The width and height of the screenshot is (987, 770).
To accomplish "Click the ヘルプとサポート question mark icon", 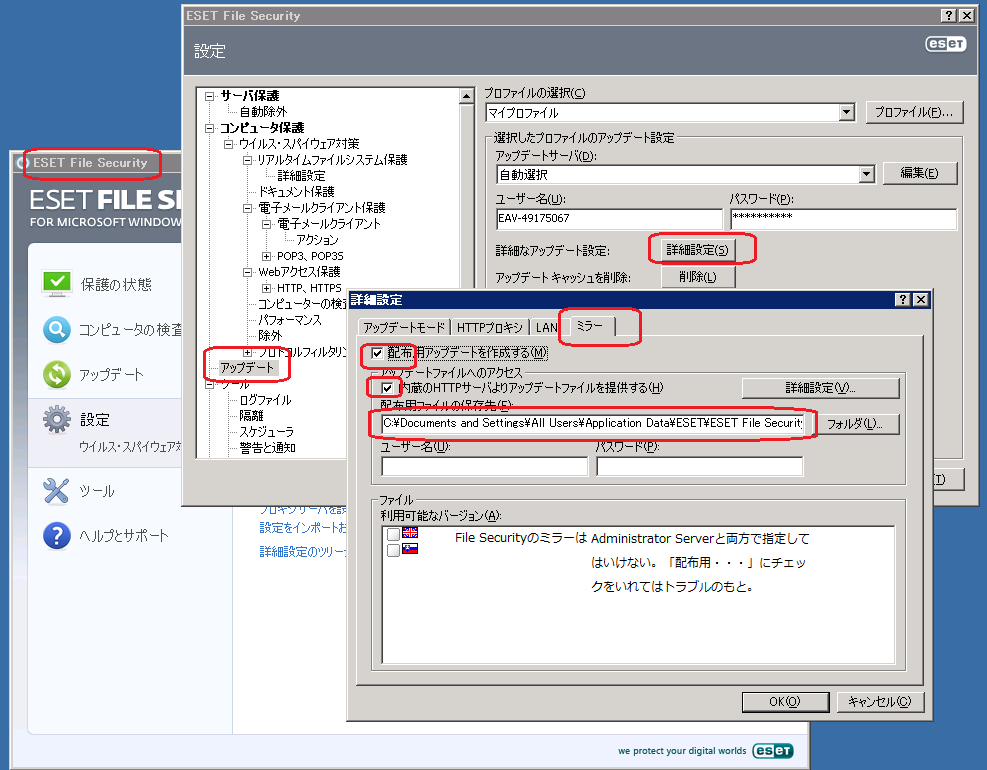I will click(x=57, y=536).
